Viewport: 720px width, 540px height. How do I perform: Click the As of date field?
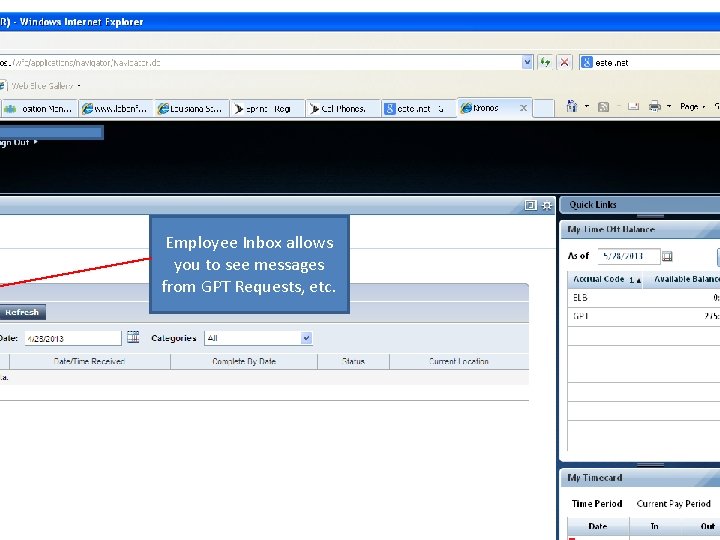point(629,256)
